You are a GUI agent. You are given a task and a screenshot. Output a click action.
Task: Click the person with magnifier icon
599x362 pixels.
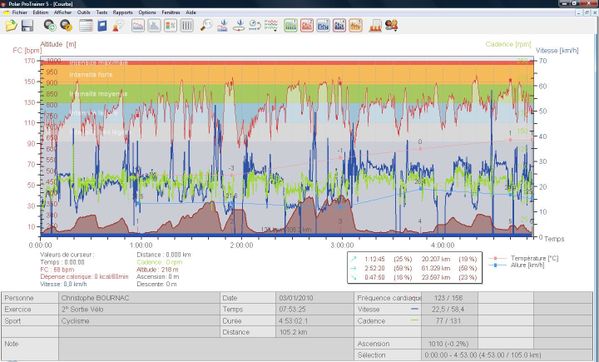pos(118,26)
